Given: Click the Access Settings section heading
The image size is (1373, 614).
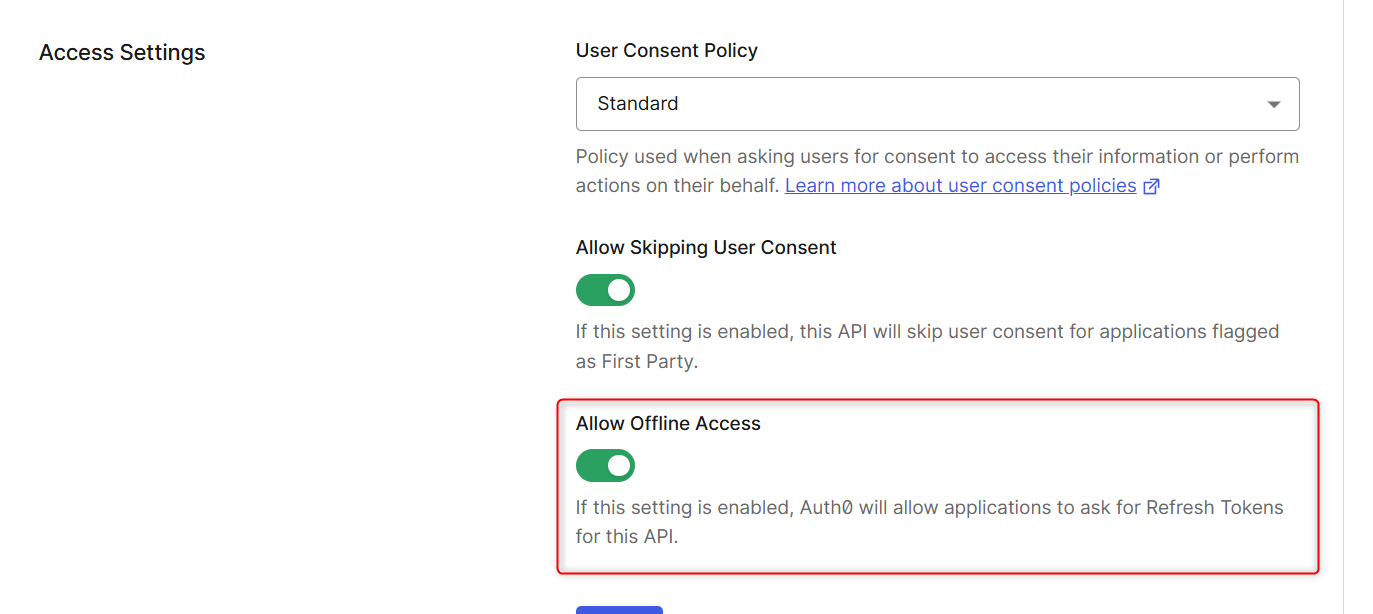Looking at the screenshot, I should pos(122,53).
